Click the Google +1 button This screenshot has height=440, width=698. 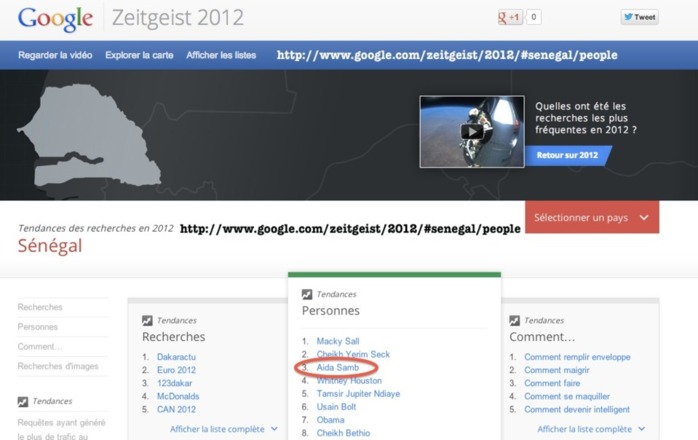click(x=510, y=17)
